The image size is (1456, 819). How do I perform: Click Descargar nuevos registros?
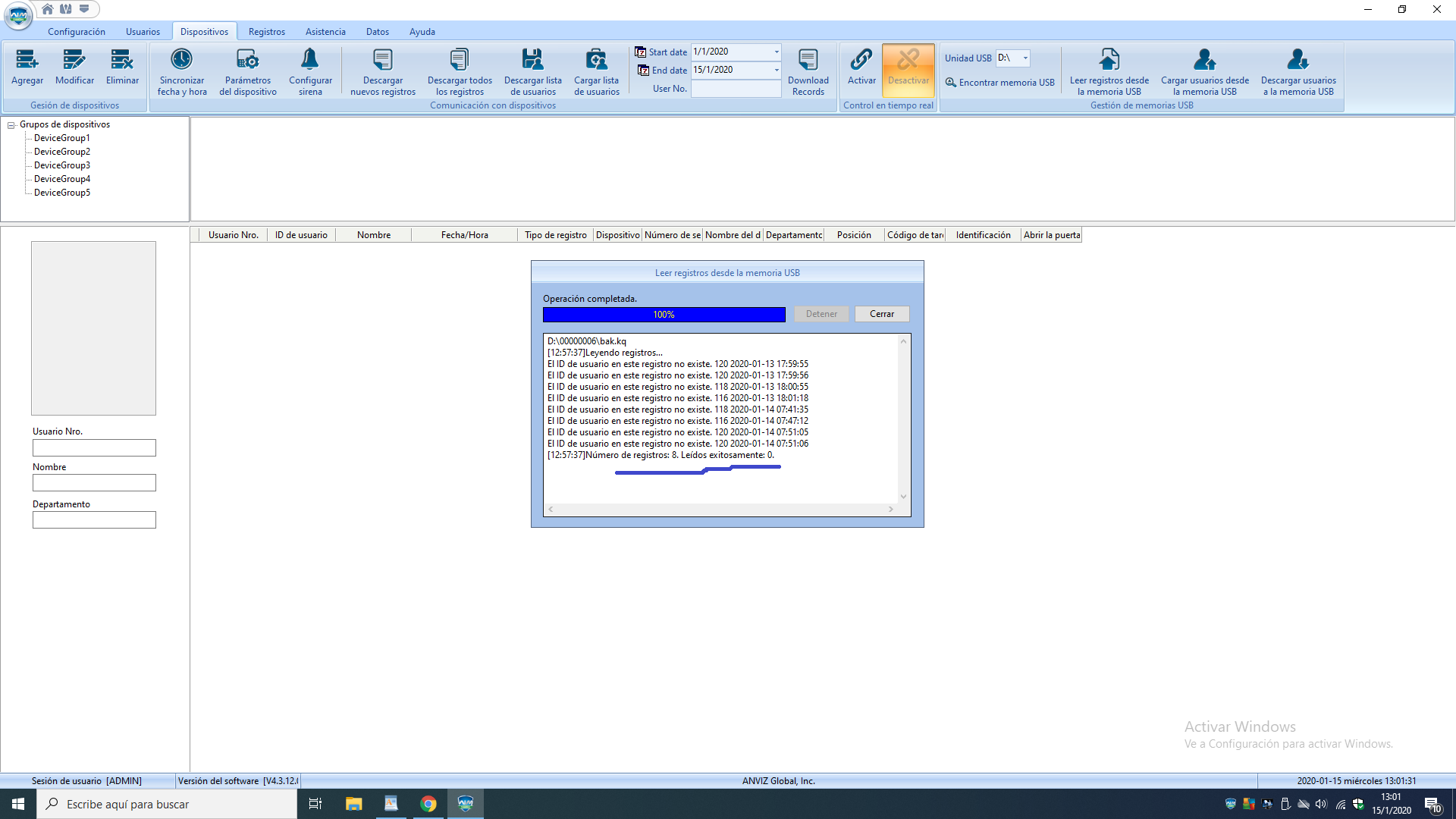click(x=383, y=71)
